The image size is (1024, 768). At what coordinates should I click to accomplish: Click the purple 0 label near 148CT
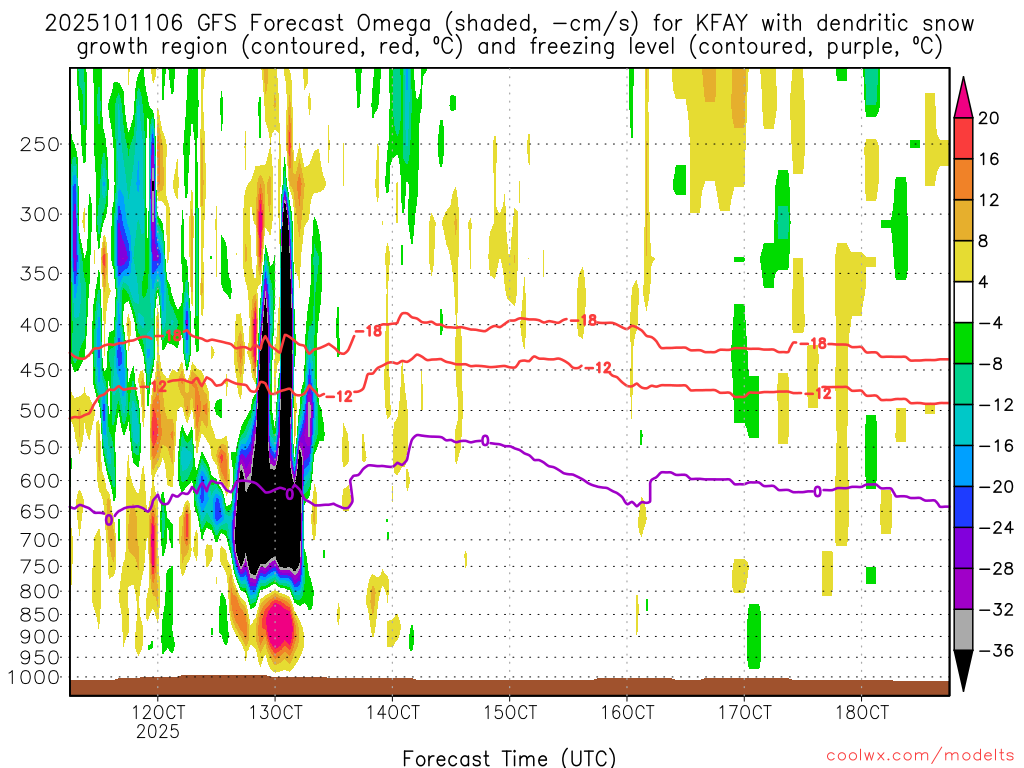click(485, 441)
